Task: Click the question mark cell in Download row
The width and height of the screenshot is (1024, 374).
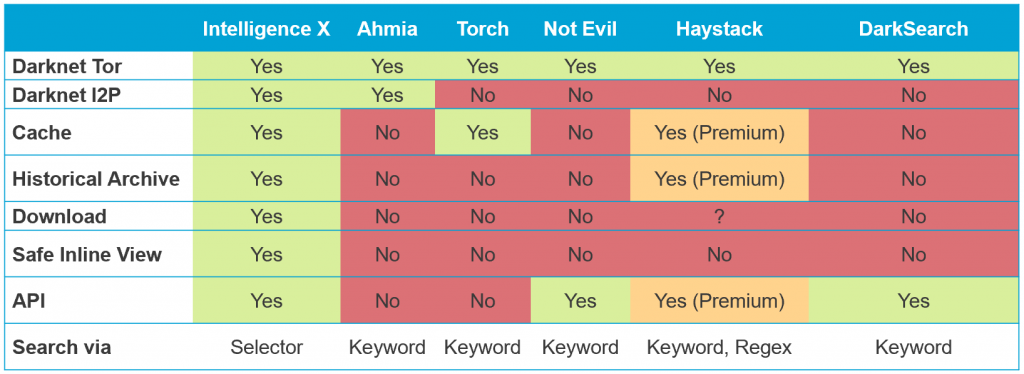Action: pos(719,217)
